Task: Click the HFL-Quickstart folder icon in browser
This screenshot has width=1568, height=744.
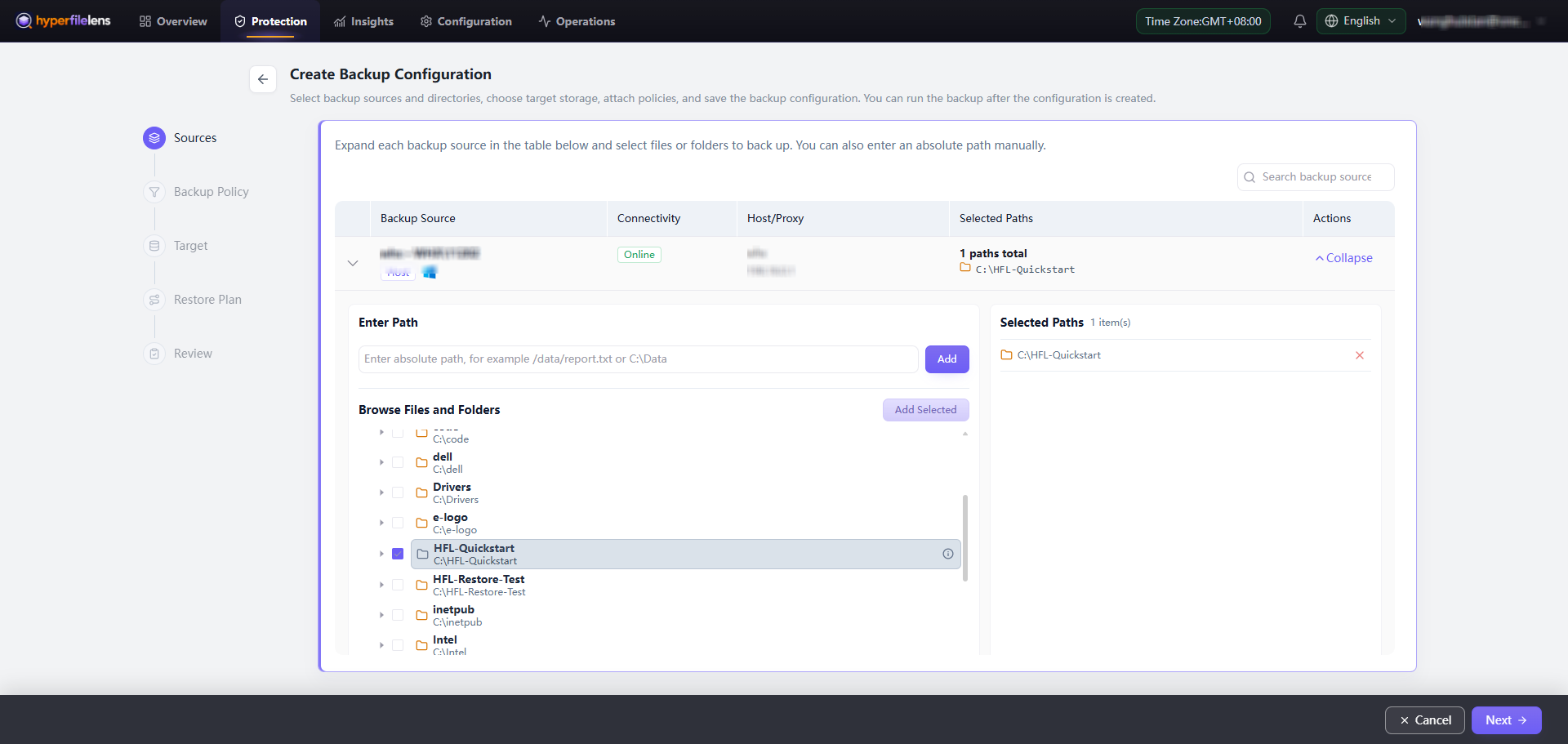Action: coord(422,554)
